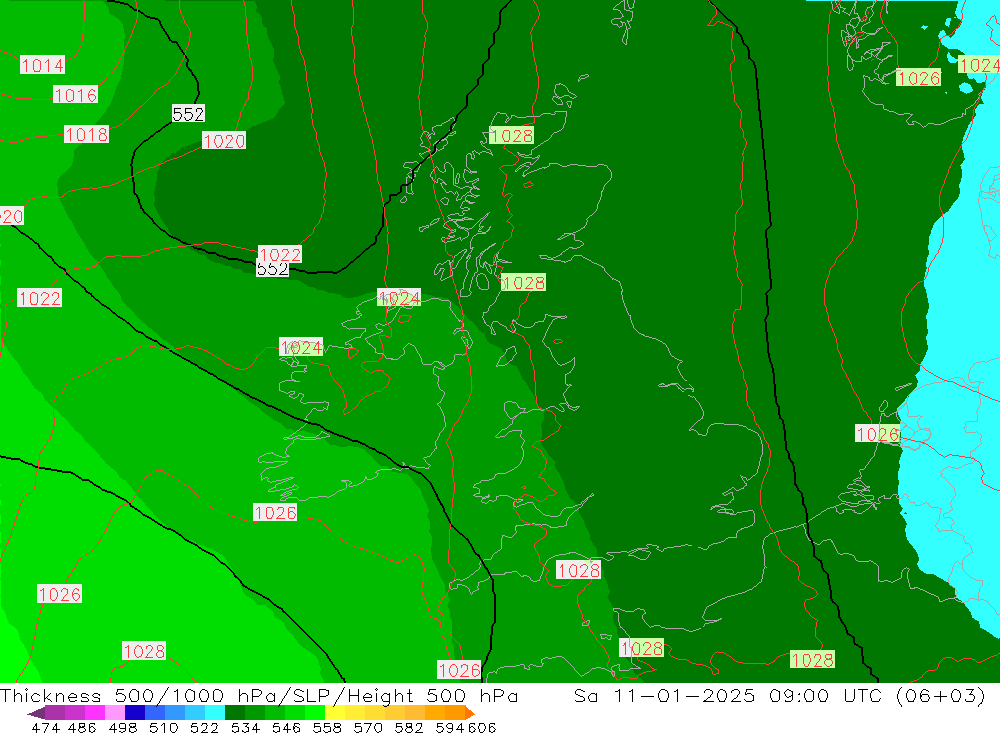Screen dimensions: 1000x733
Task: Click the 558 legend value
Action: click(x=327, y=727)
